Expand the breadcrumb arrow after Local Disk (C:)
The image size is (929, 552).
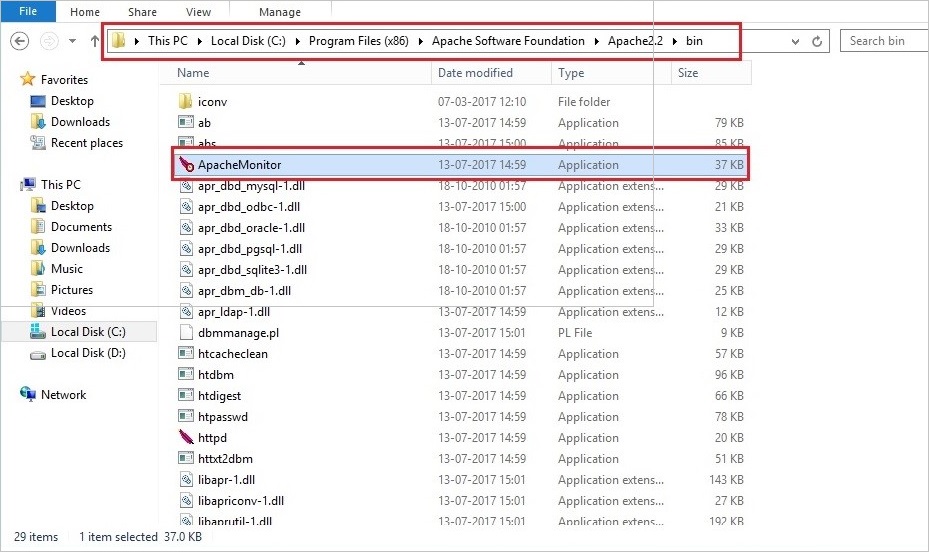(x=297, y=41)
